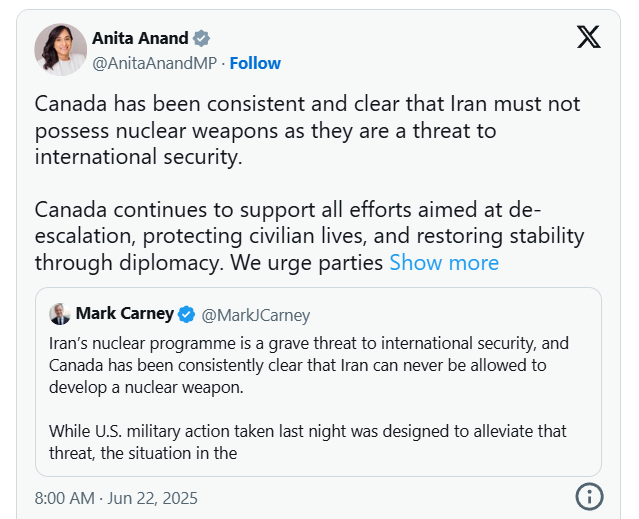This screenshot has height=519, width=639.
Task: Click the @MarkJCarney handle
Action: click(256, 316)
